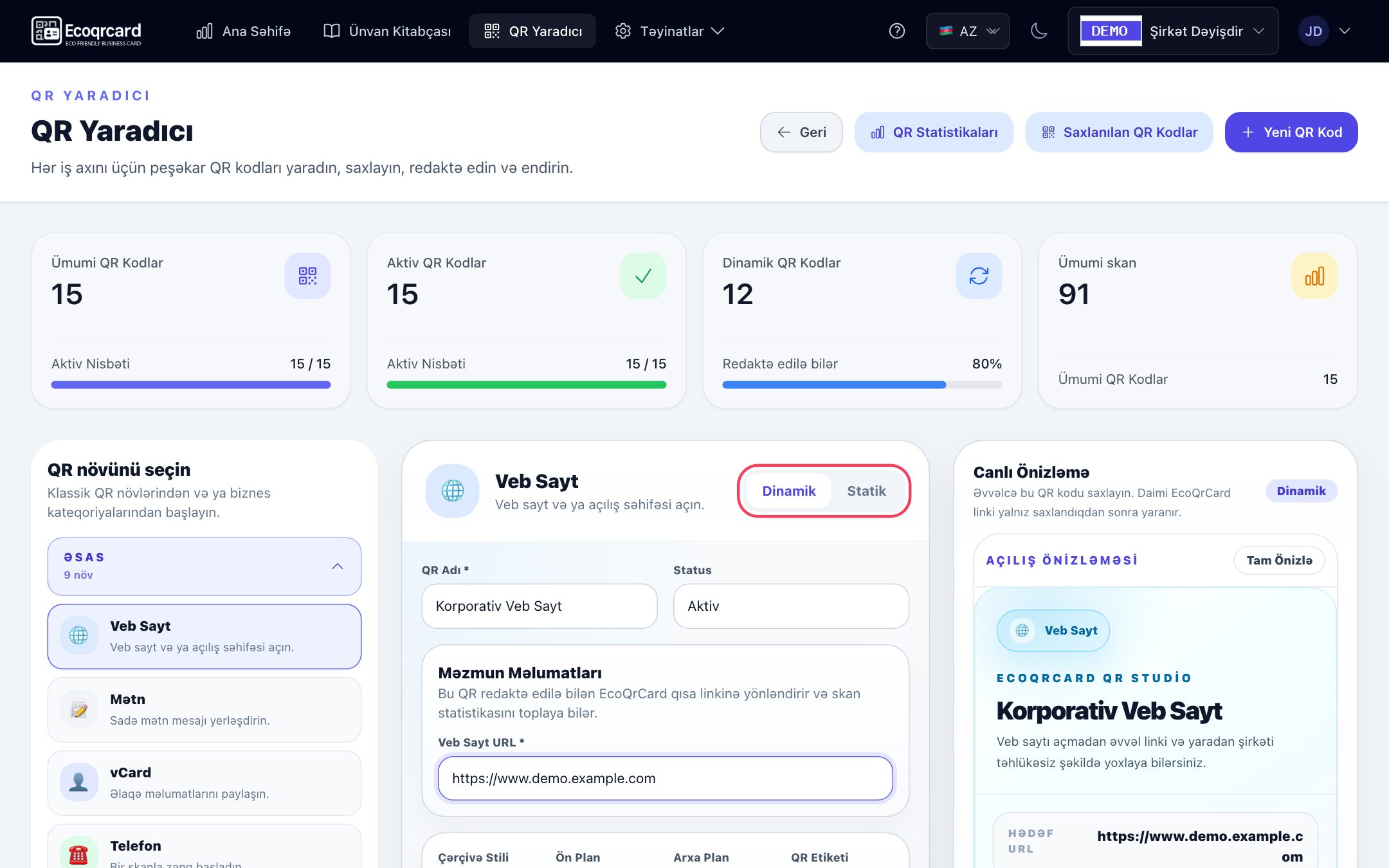The image size is (1389, 868).
Task: Click the Ümumi QR Kodlar purple progress bar
Action: pyautogui.click(x=191, y=384)
